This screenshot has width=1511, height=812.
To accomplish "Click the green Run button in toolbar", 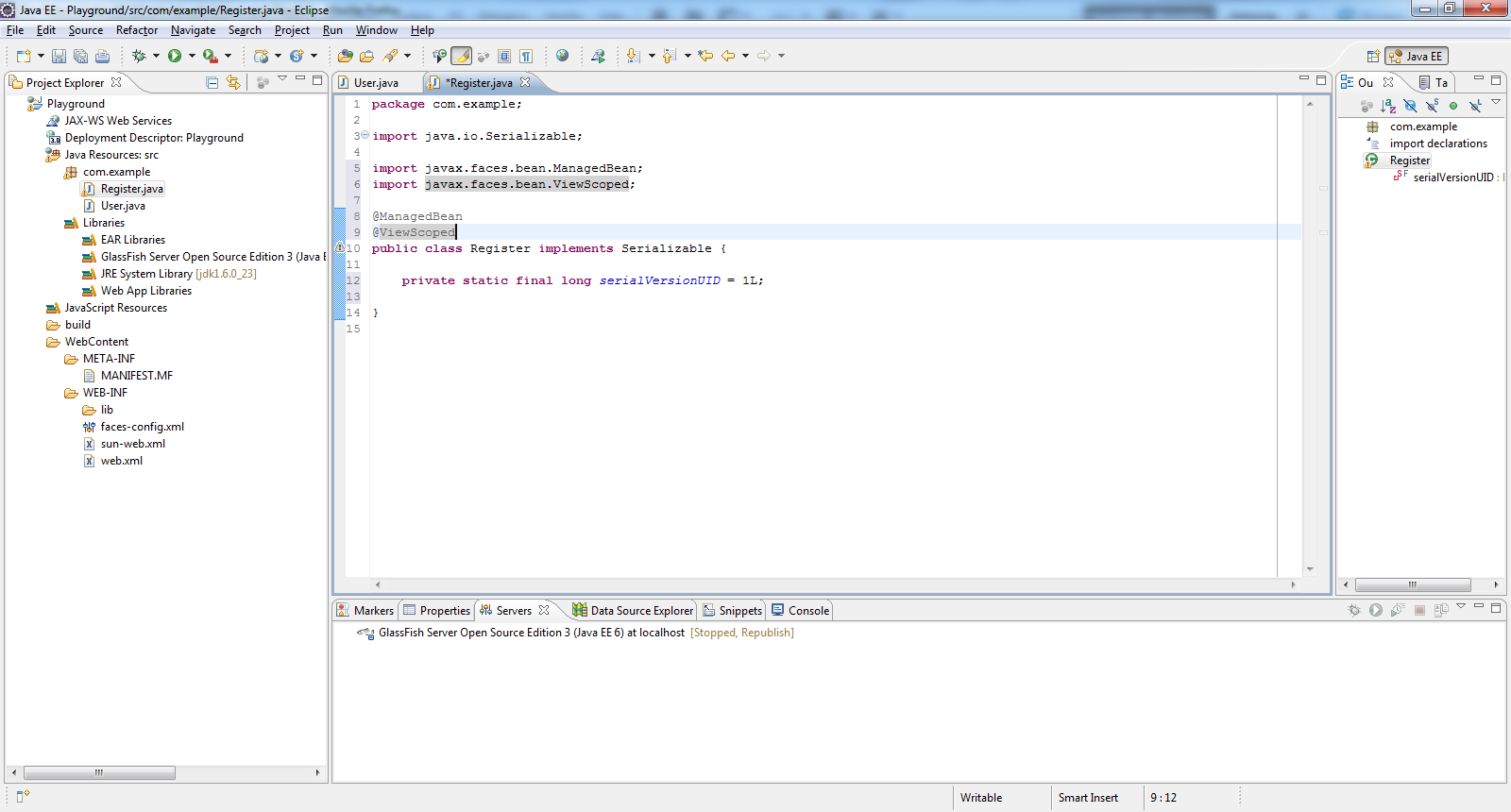I will (x=174, y=56).
